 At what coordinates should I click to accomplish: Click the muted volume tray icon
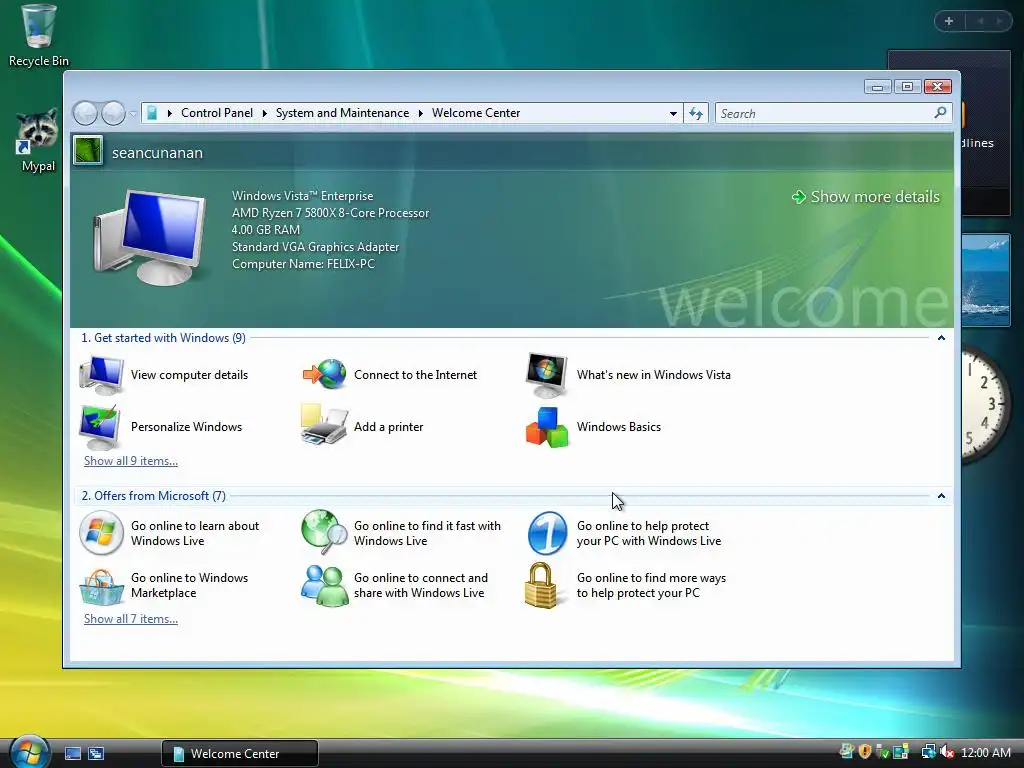click(947, 752)
